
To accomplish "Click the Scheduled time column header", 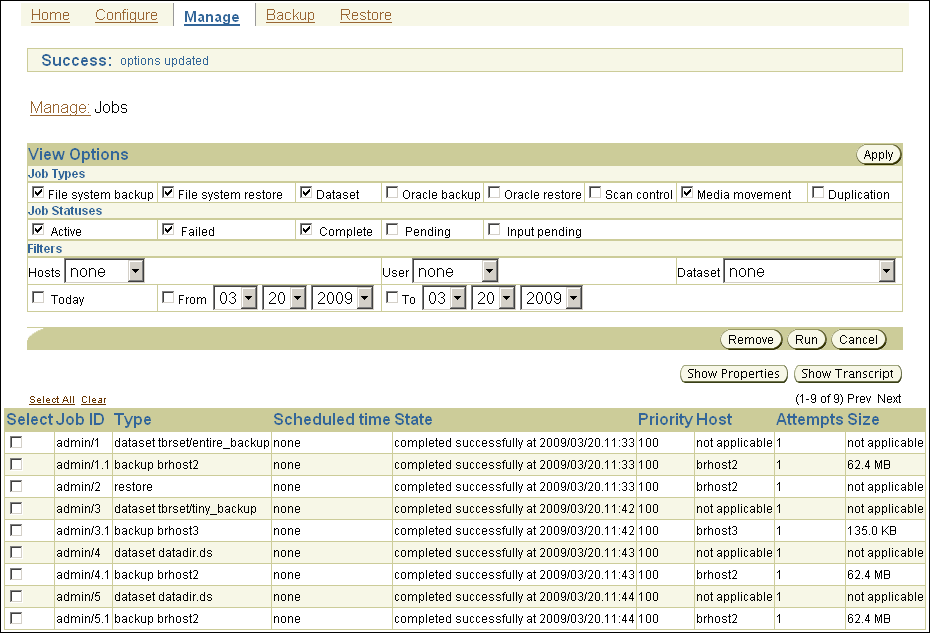I will [x=332, y=419].
